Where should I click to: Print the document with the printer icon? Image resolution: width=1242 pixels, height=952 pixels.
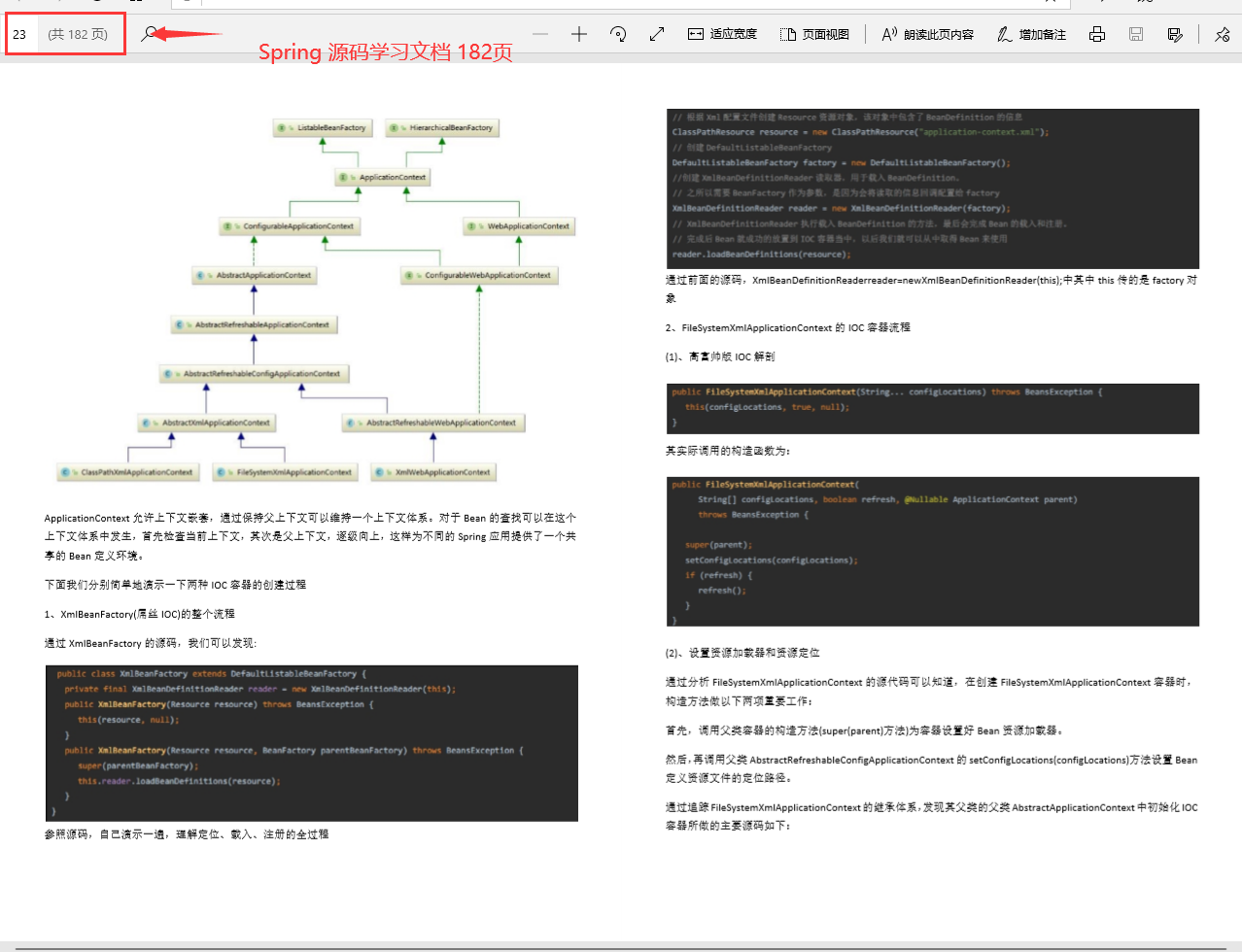1097,34
